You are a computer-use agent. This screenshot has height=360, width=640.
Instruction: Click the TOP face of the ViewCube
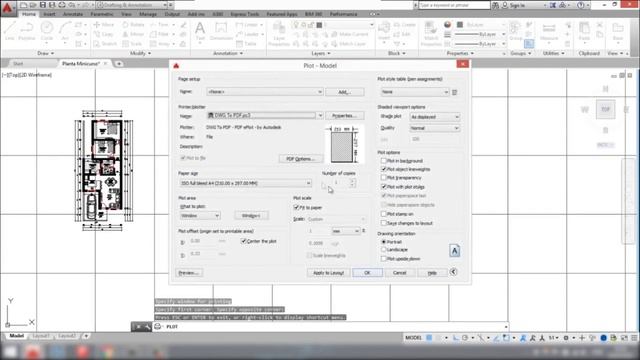605,109
